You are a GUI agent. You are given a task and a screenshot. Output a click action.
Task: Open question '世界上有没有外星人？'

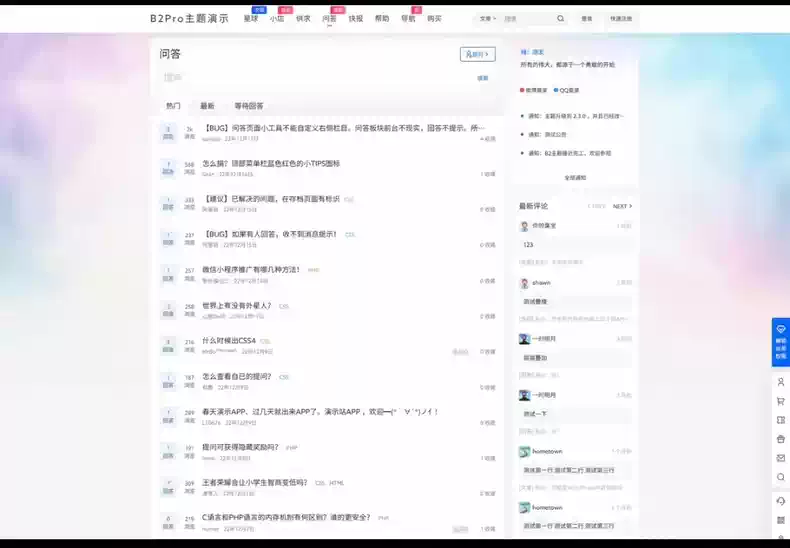tap(237, 306)
